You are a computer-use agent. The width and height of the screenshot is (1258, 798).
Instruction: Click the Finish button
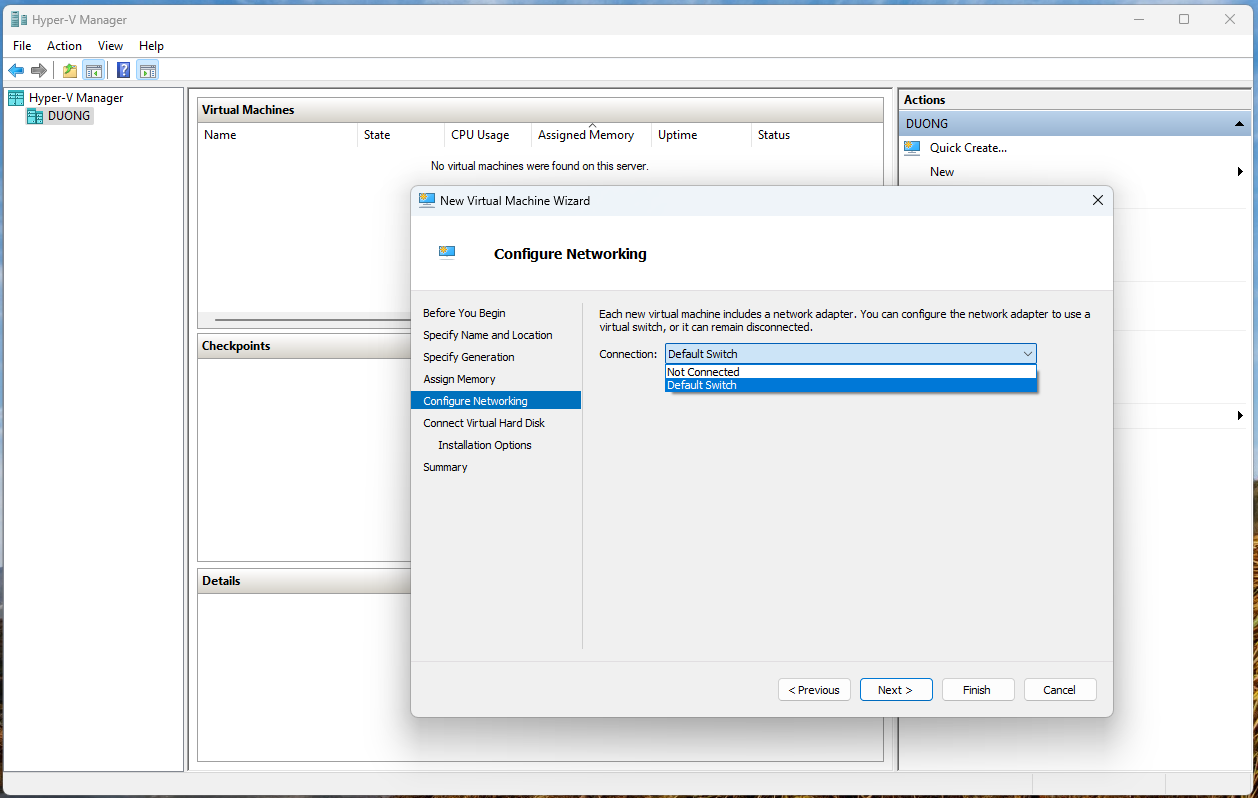(977, 690)
